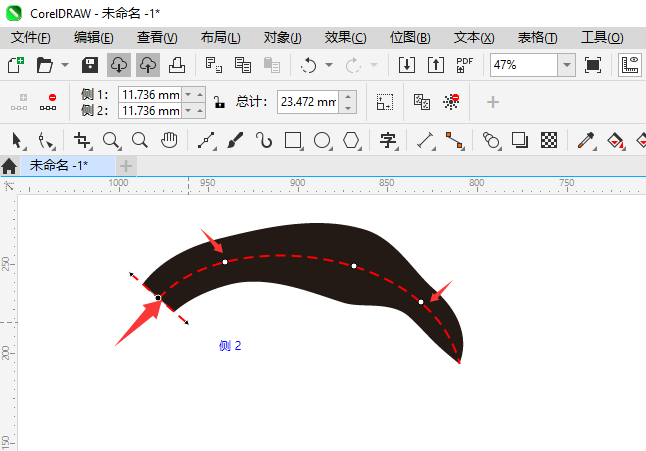Expand the Open file dropdown arrow
This screenshot has width=646, height=451.
click(x=65, y=65)
